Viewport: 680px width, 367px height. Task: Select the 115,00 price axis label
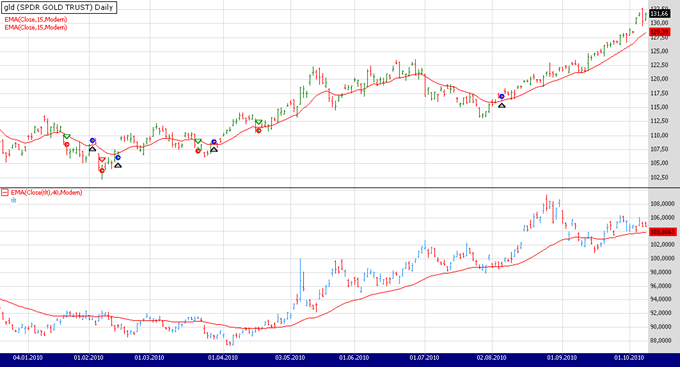(659, 107)
